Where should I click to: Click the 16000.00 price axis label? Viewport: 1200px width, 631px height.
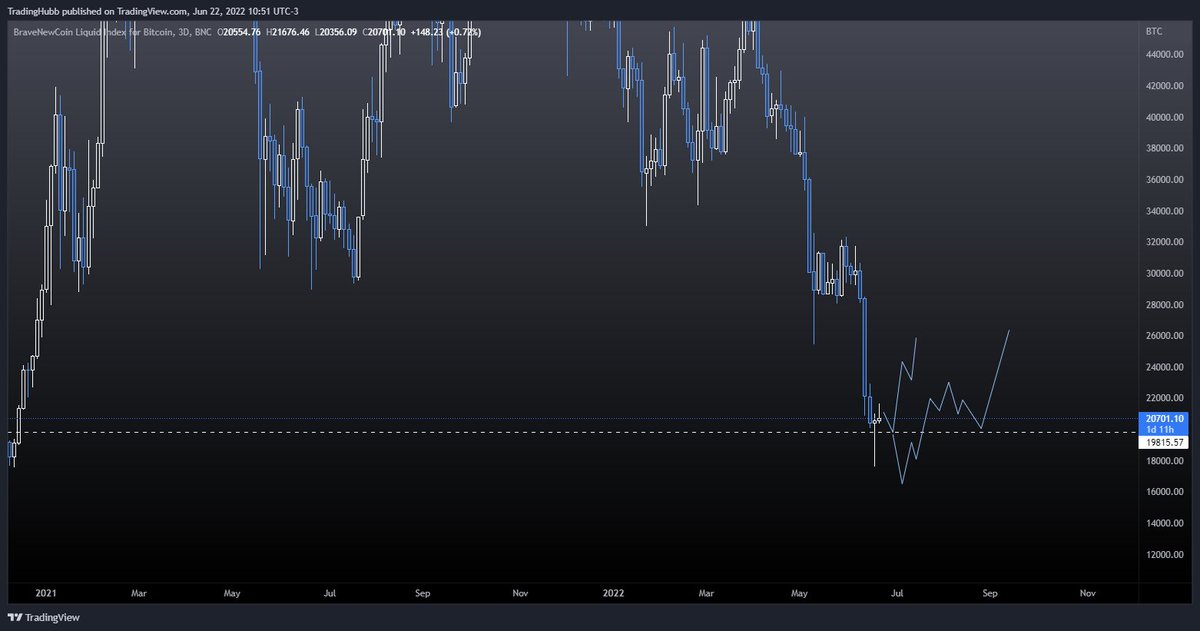click(x=1165, y=492)
